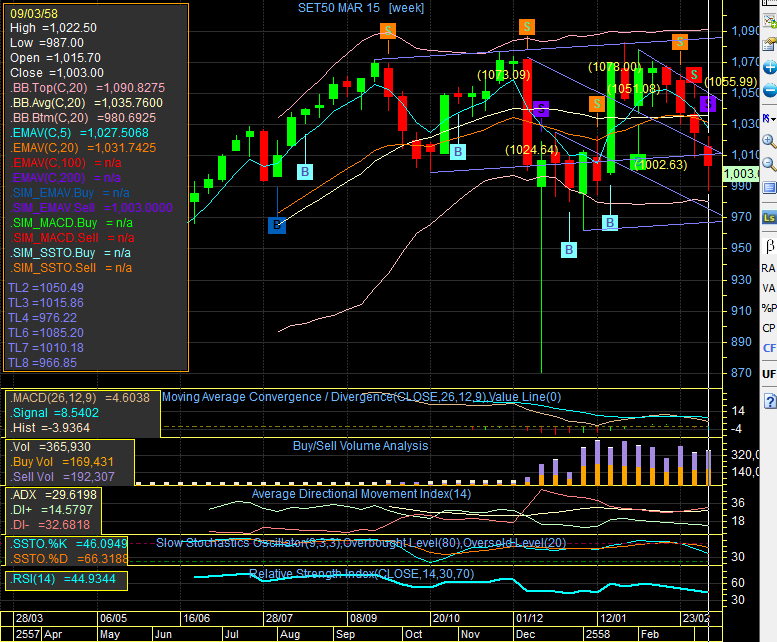Click the lowest B marker near the 950 level
Viewport: 777px width, 642px height.
569,250
